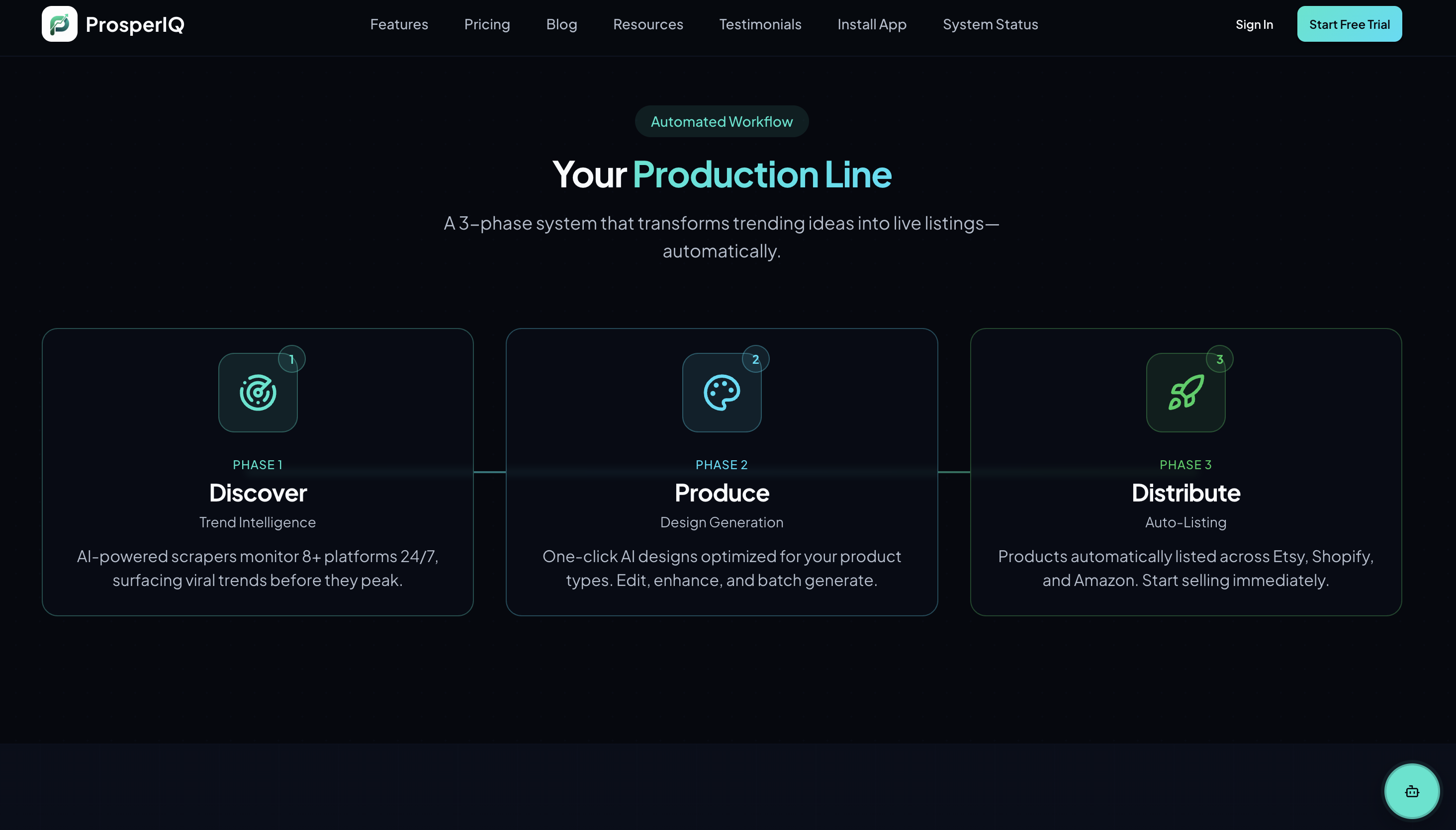Visit the Testimonials section link

click(760, 24)
